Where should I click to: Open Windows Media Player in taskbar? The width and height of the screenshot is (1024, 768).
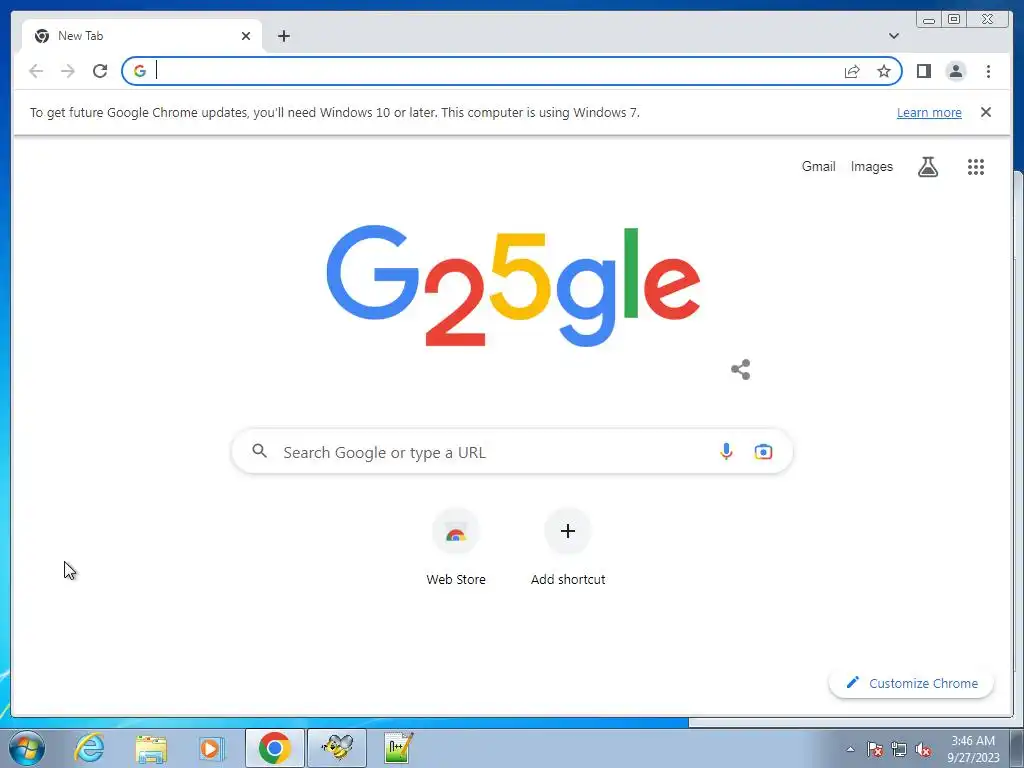point(211,748)
